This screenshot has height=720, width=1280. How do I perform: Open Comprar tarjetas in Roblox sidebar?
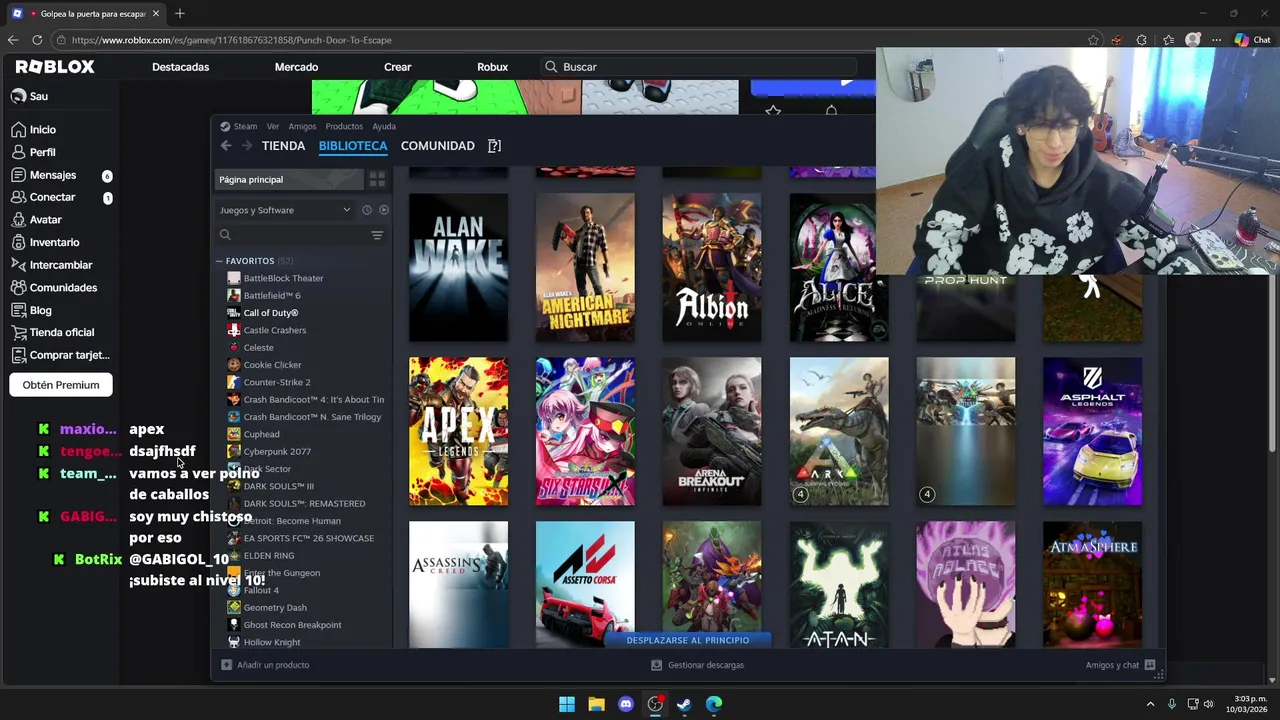coord(60,355)
